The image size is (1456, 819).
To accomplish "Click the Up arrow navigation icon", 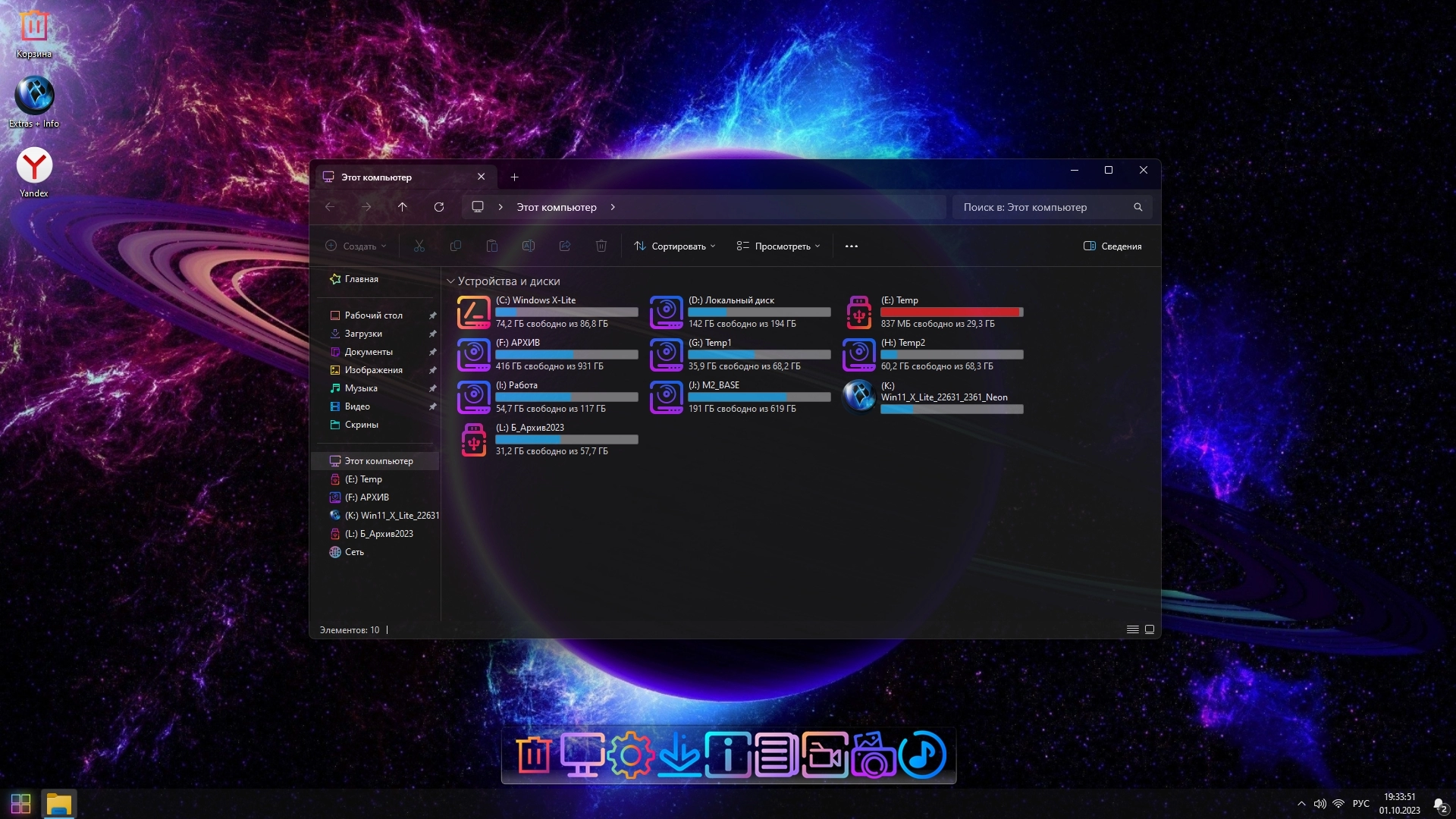I will pyautogui.click(x=403, y=207).
